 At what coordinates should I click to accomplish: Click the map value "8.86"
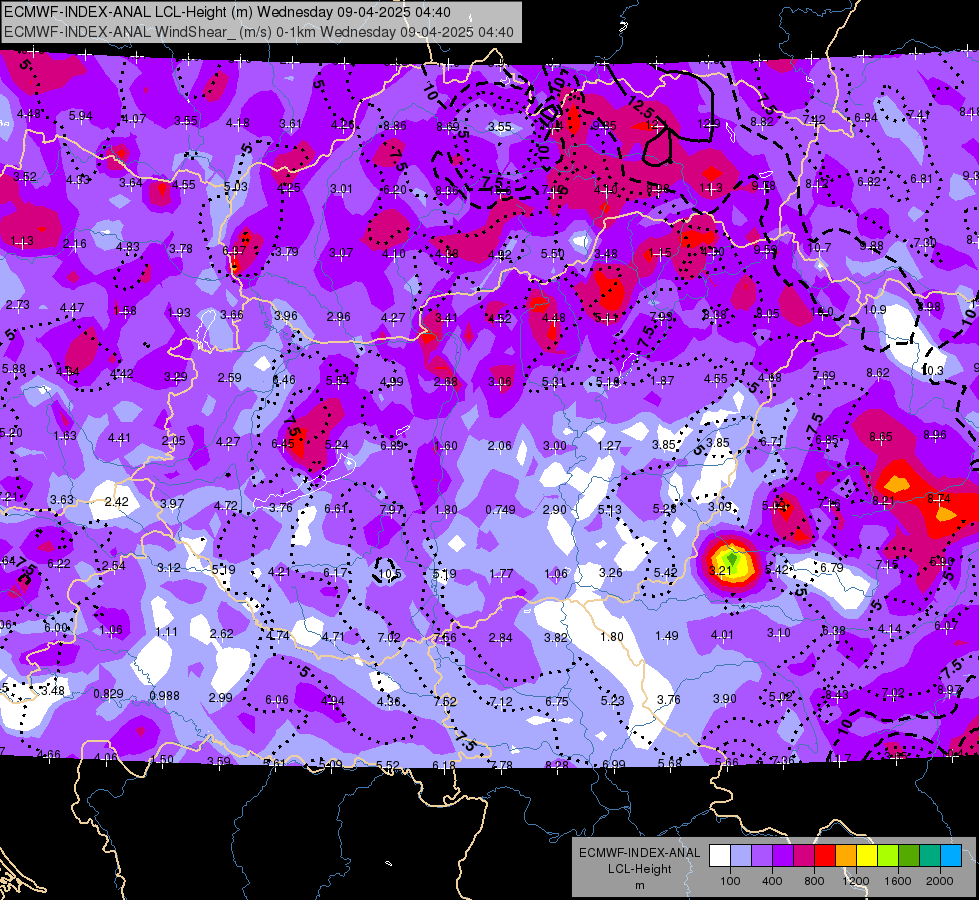coord(395,126)
